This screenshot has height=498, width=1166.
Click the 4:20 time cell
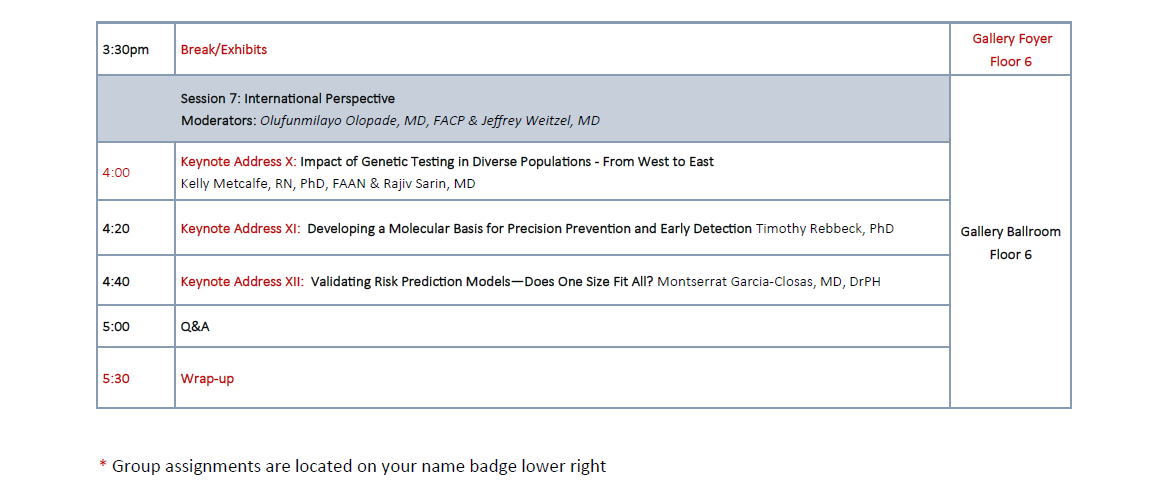[x=116, y=229]
